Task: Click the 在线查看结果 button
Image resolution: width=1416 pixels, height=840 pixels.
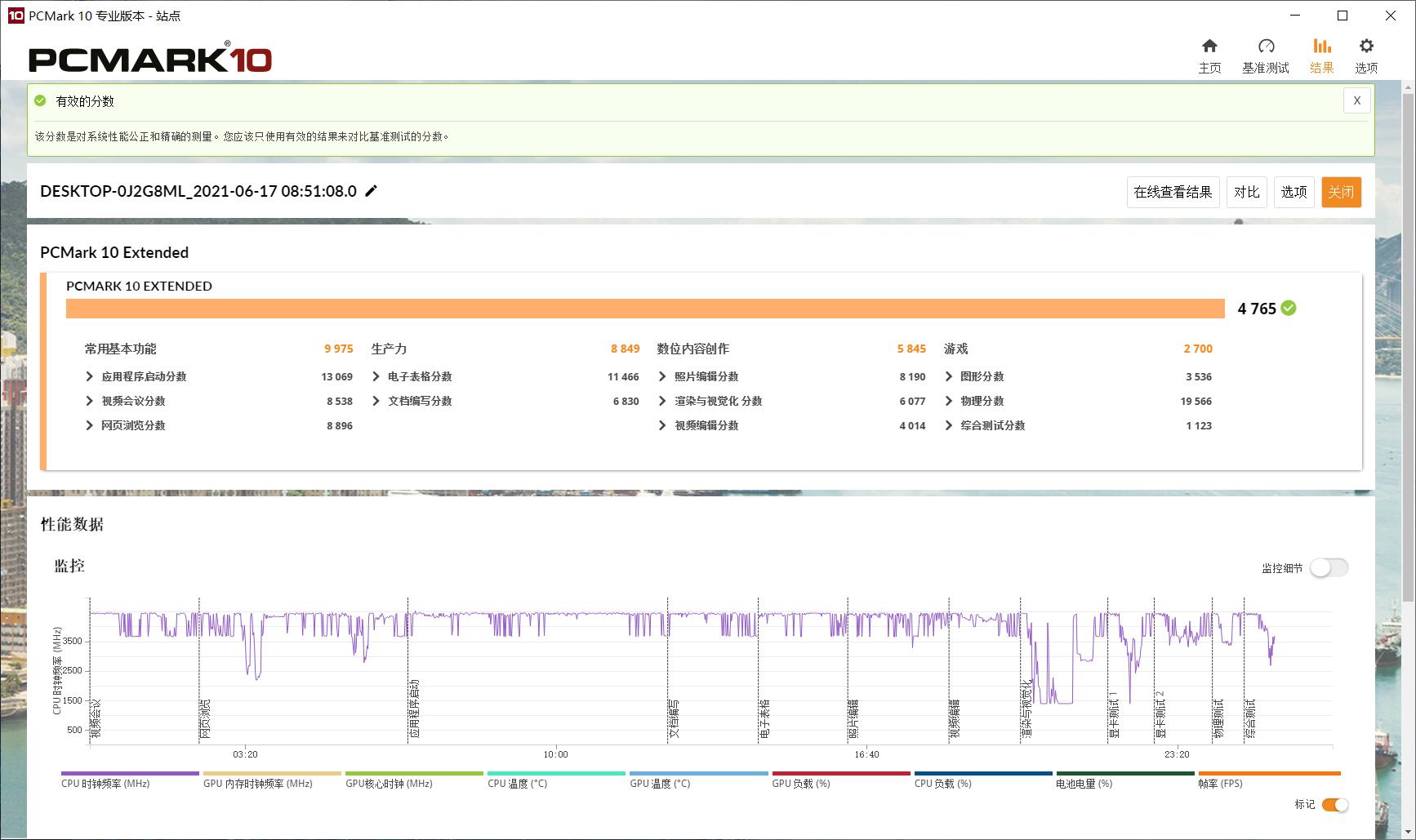Action: 1173,192
